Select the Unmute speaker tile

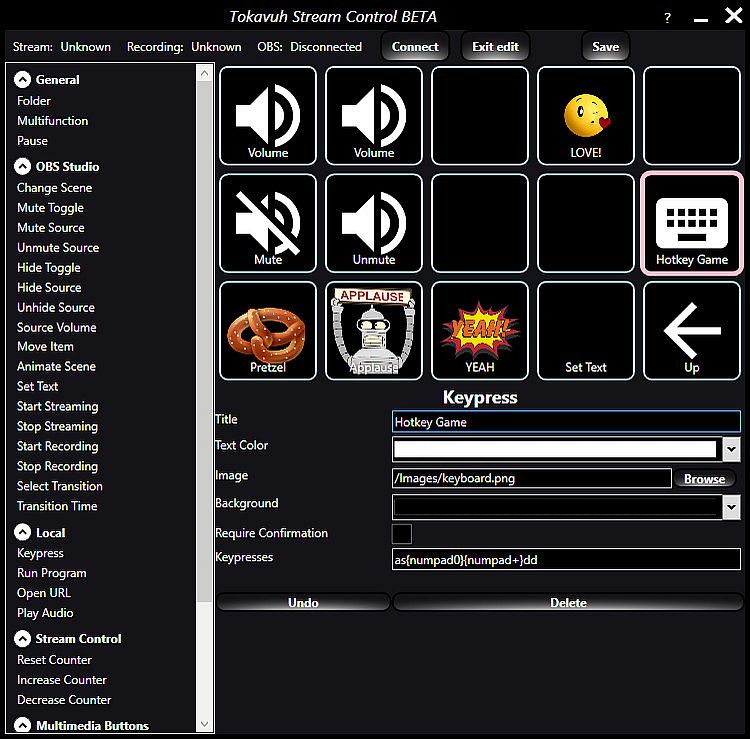pyautogui.click(x=374, y=222)
